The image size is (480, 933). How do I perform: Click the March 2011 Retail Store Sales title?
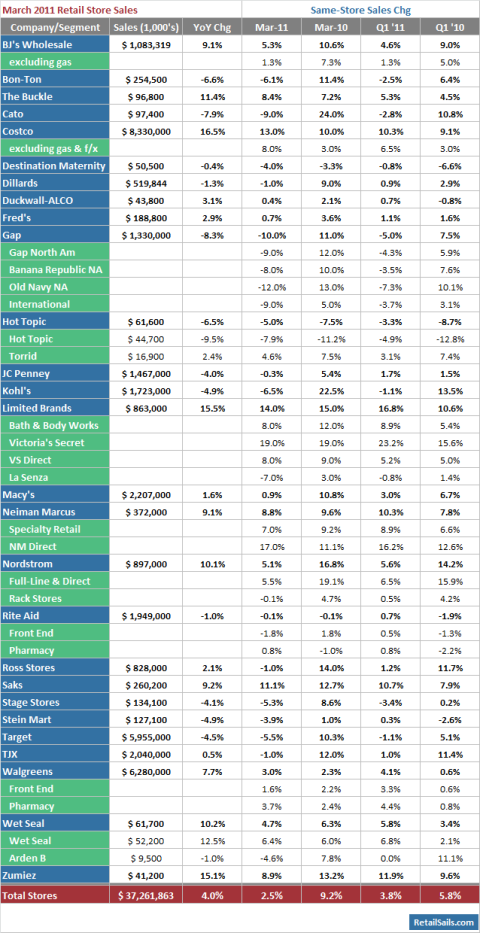pos(70,10)
